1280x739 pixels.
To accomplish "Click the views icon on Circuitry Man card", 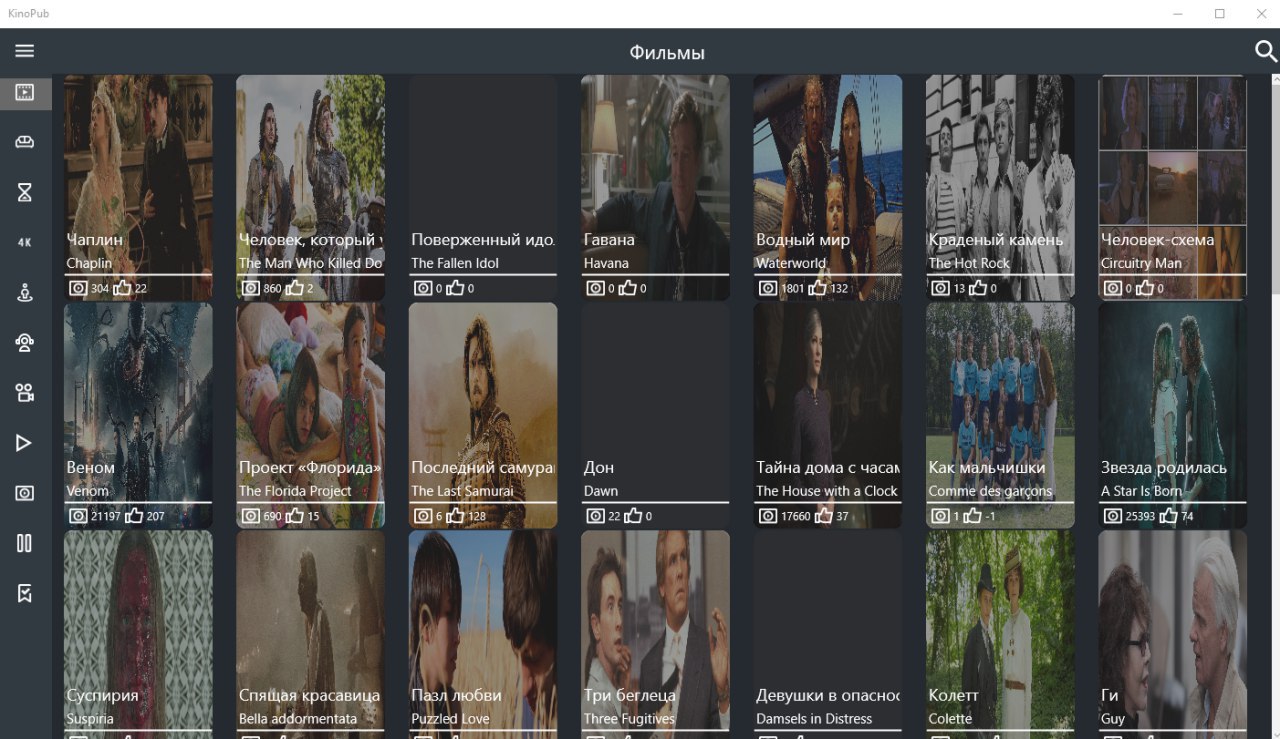I will pyautogui.click(x=1113, y=288).
